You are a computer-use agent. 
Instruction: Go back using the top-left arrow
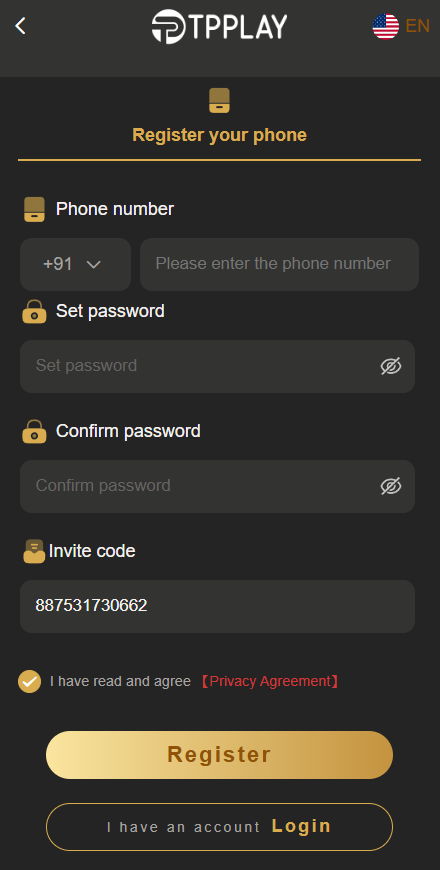point(21,26)
